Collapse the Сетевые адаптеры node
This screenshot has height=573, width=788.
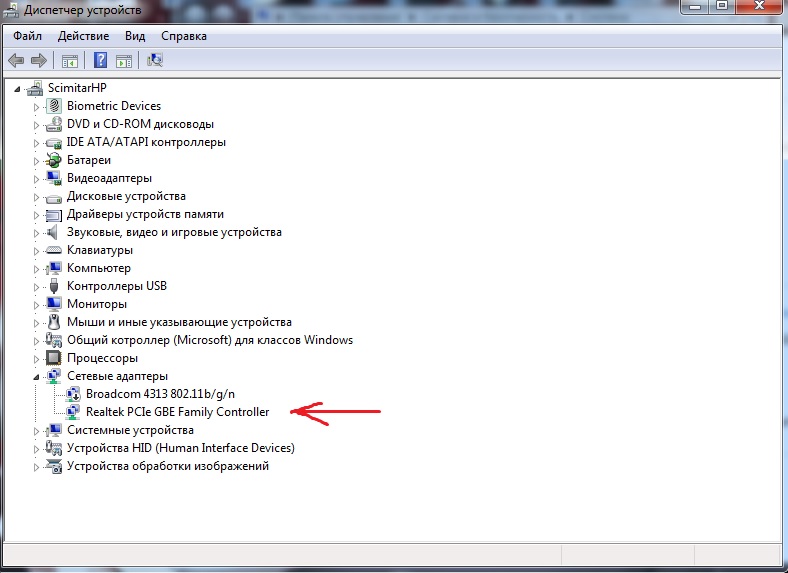pyautogui.click(x=36, y=377)
